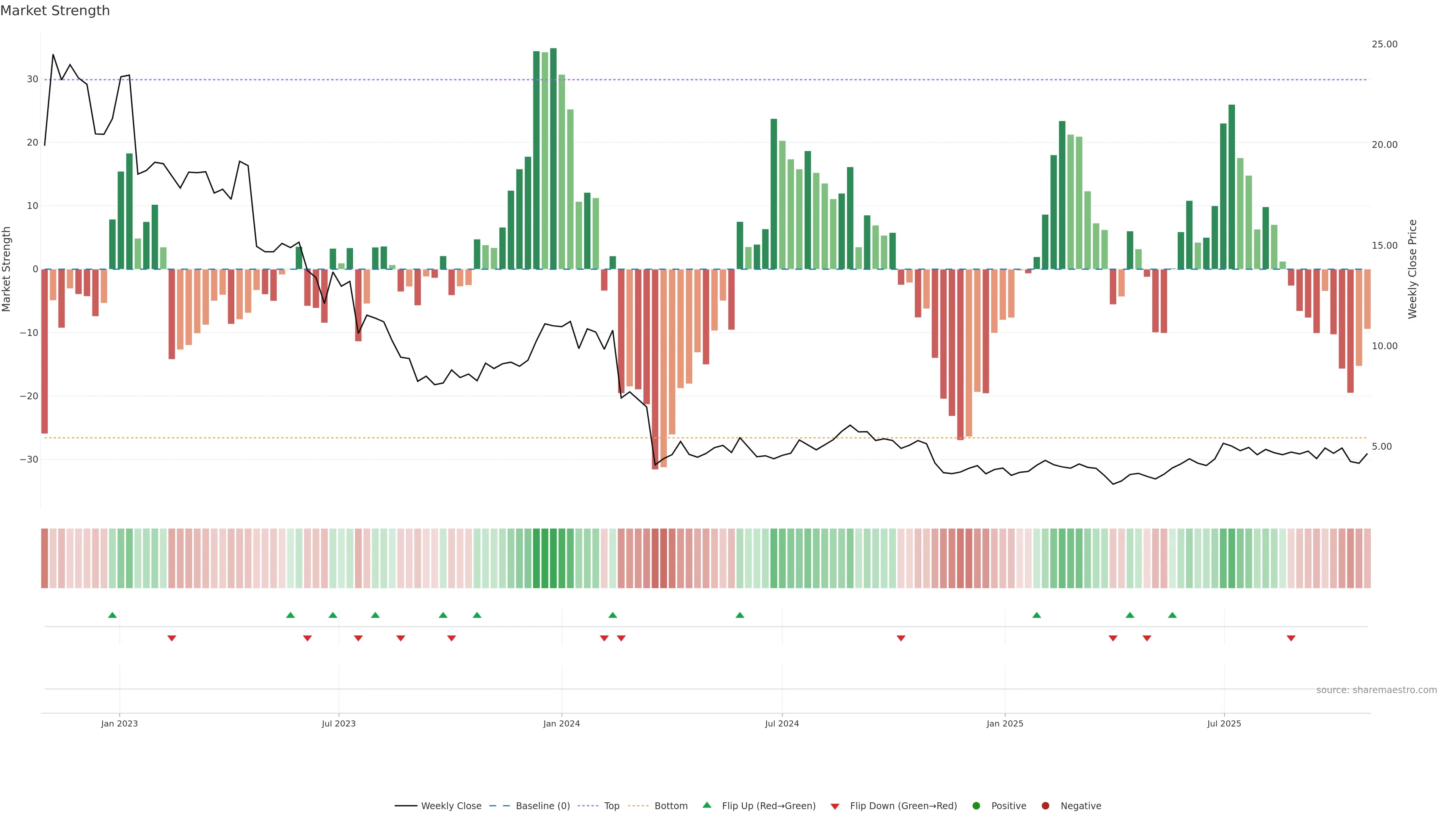Viewport: 1456px width, 819px height.
Task: Click the Weekly Close black line legend icon
Action: [406, 805]
